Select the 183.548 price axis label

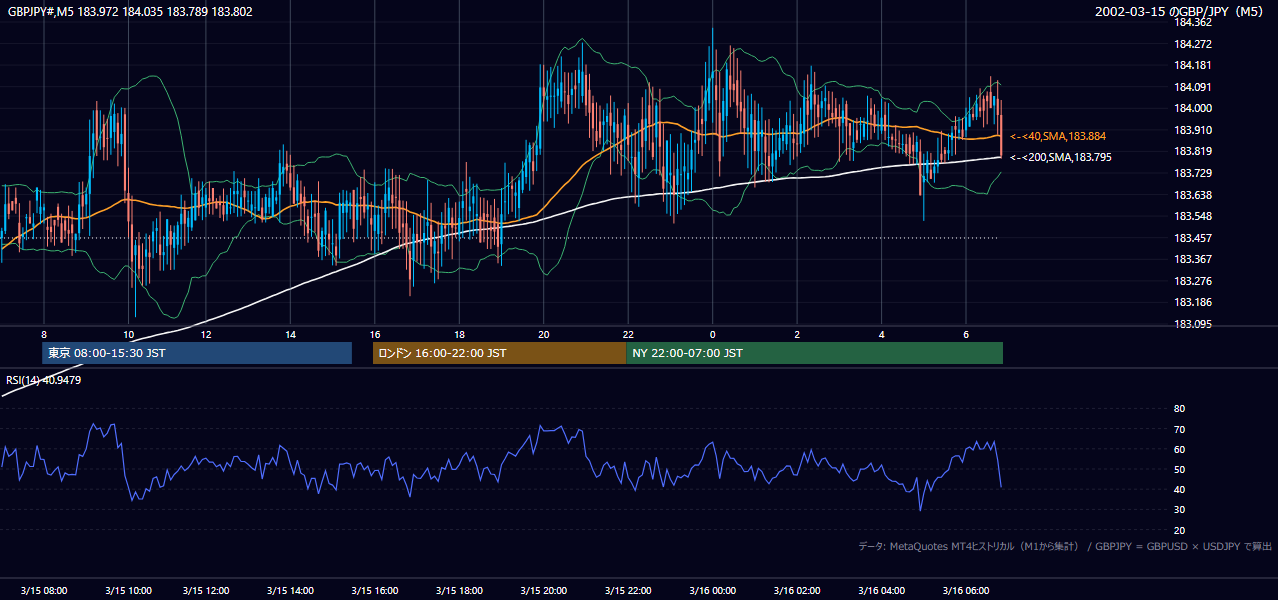1193,216
